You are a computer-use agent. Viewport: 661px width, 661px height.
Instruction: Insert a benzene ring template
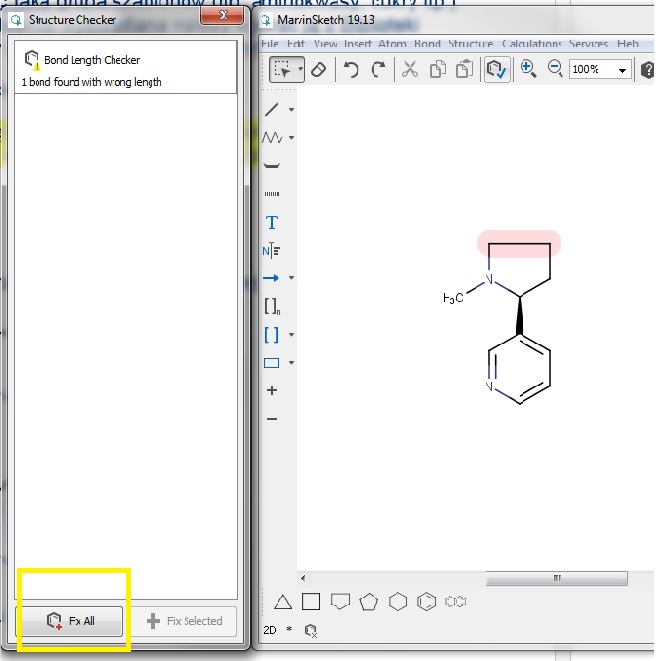coord(427,601)
